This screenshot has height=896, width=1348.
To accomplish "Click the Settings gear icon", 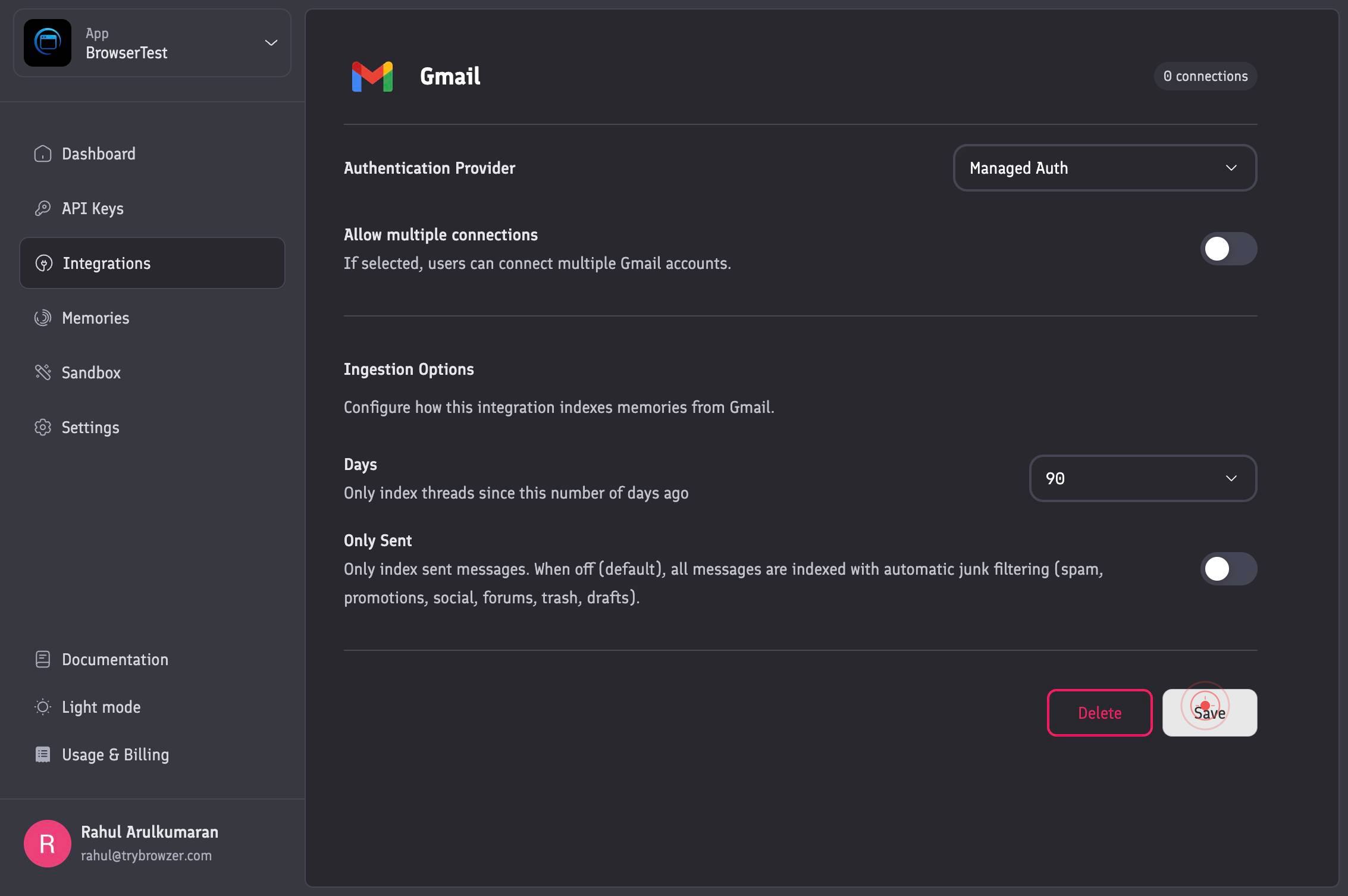I will coord(43,427).
